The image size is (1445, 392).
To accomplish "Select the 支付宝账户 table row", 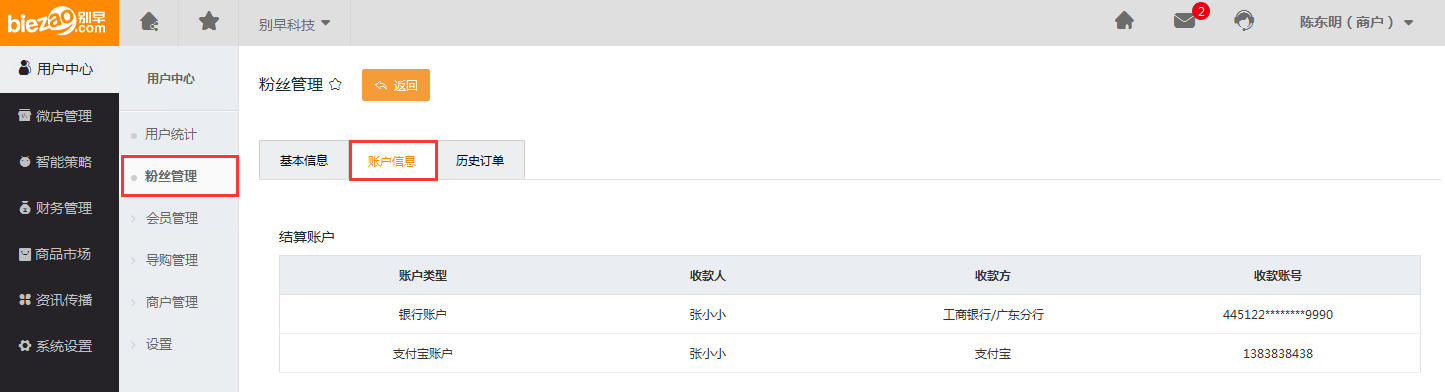I will (850, 353).
